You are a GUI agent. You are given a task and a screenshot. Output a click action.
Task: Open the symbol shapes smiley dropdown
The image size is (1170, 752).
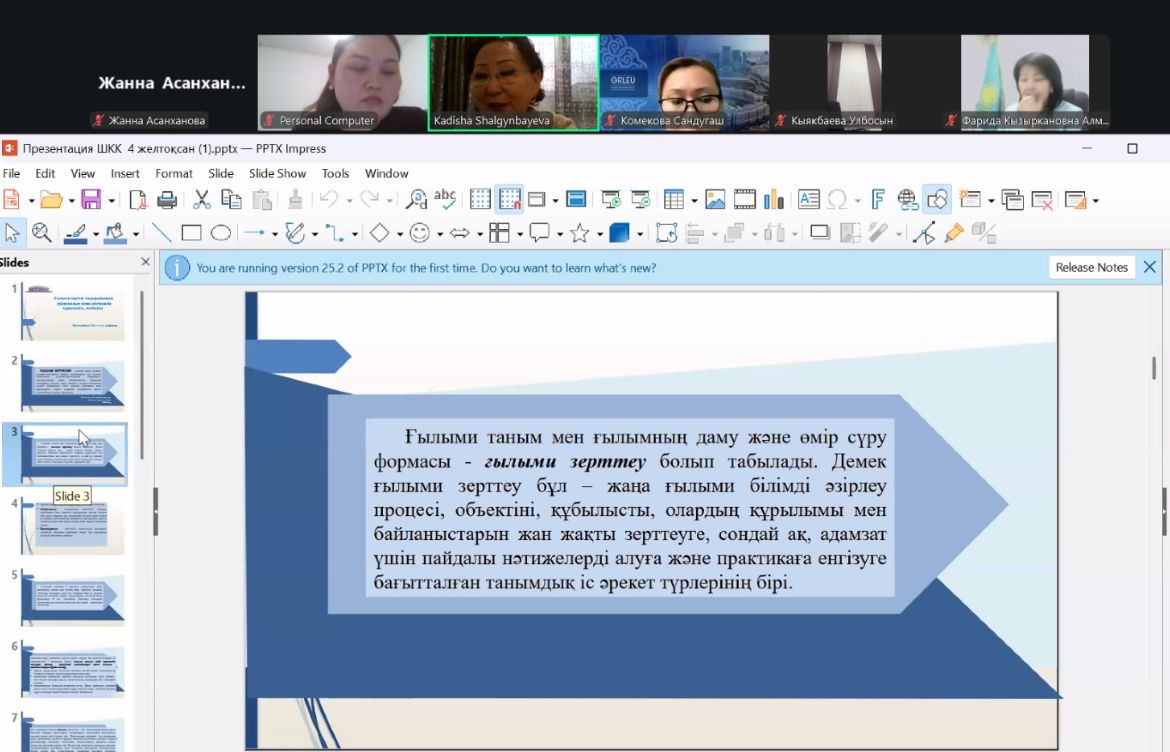point(439,234)
